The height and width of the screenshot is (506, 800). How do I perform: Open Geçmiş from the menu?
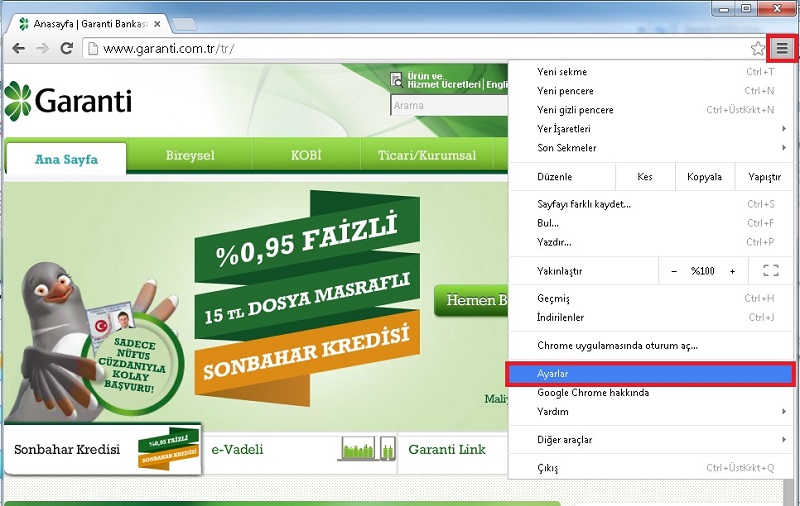[x=650, y=298]
